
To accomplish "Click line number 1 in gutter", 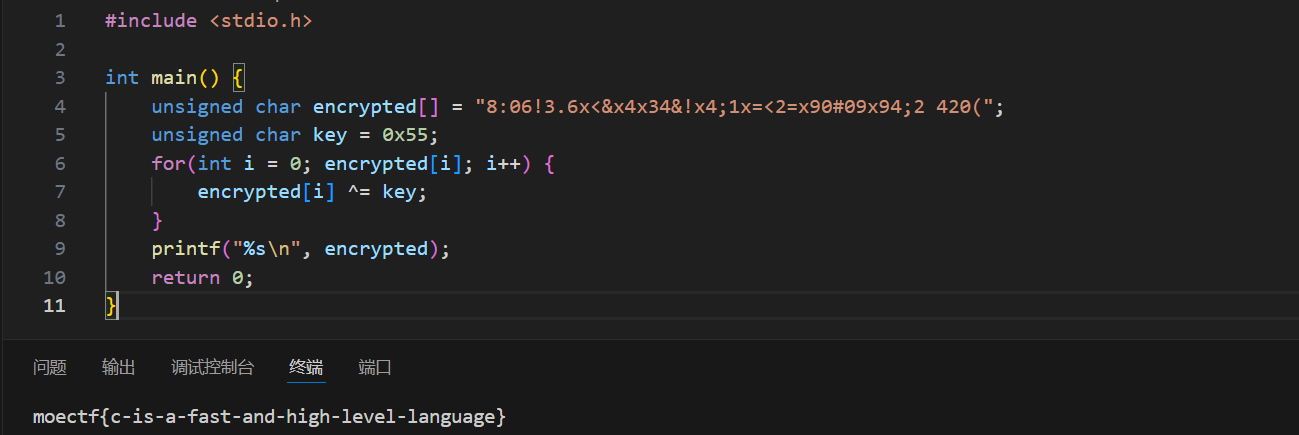I will [60, 20].
